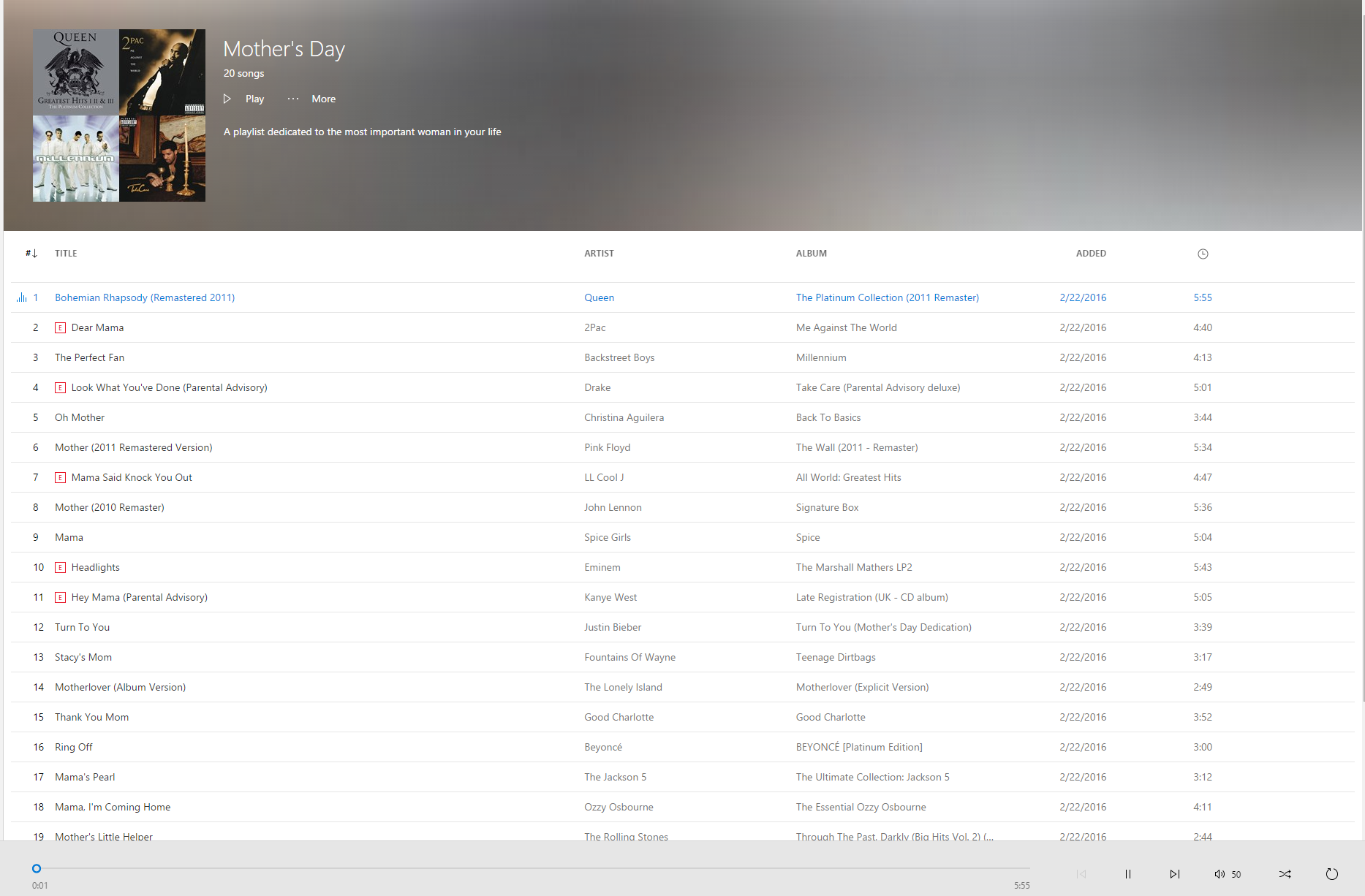Image resolution: width=1365 pixels, height=896 pixels.
Task: Click album Me Against The World
Action: coord(847,327)
